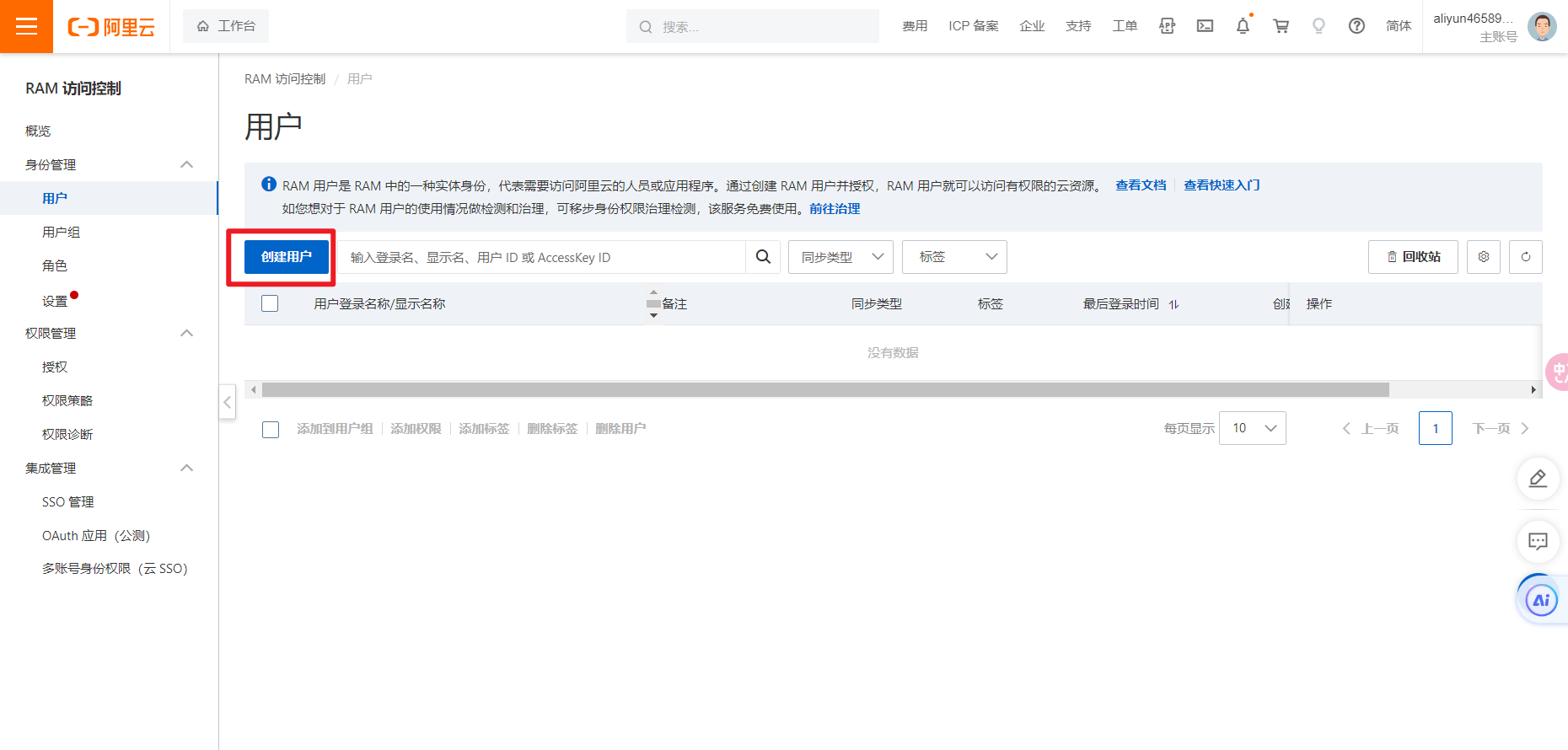
Task: Open the hamburger main menu
Action: click(26, 26)
